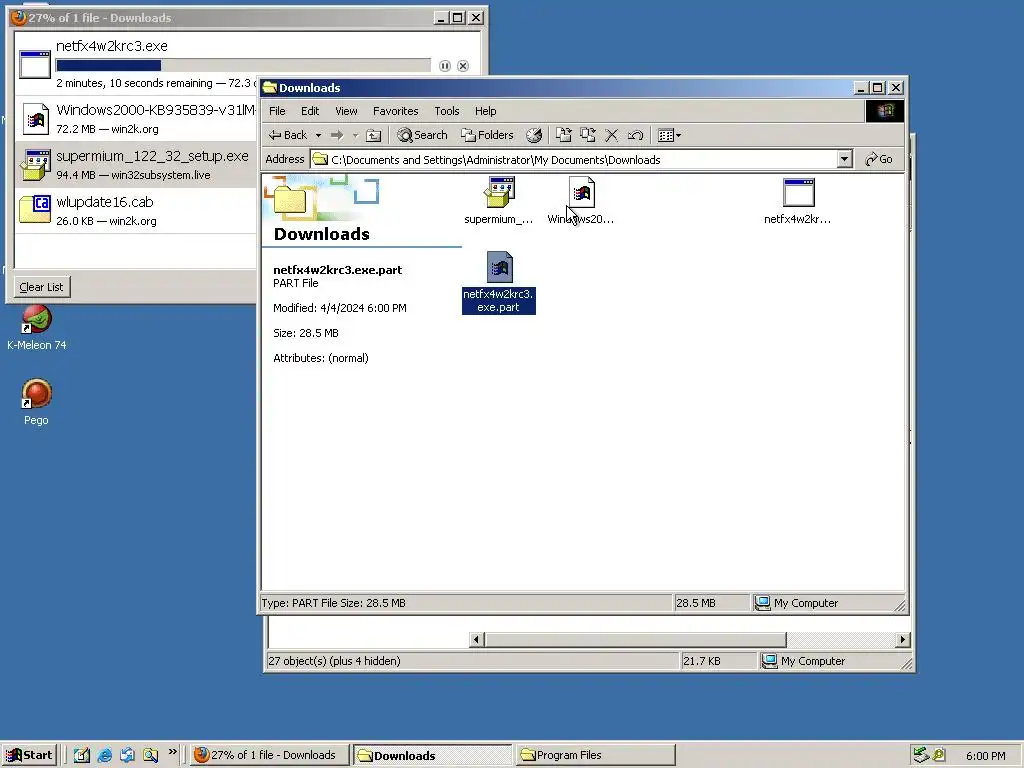Select the netfx4w2krc3.exe.part file
The image size is (1024, 768).
pyautogui.click(x=499, y=282)
